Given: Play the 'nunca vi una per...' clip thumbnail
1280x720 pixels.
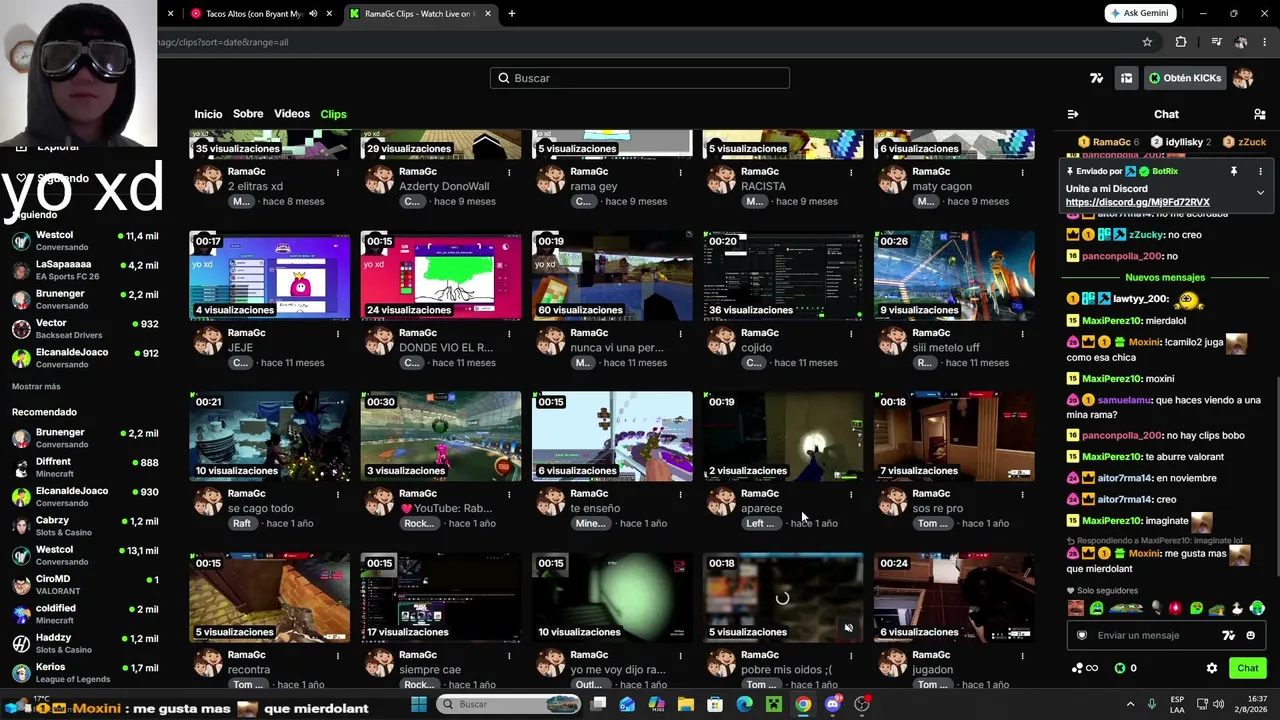Looking at the screenshot, I should 612,275.
